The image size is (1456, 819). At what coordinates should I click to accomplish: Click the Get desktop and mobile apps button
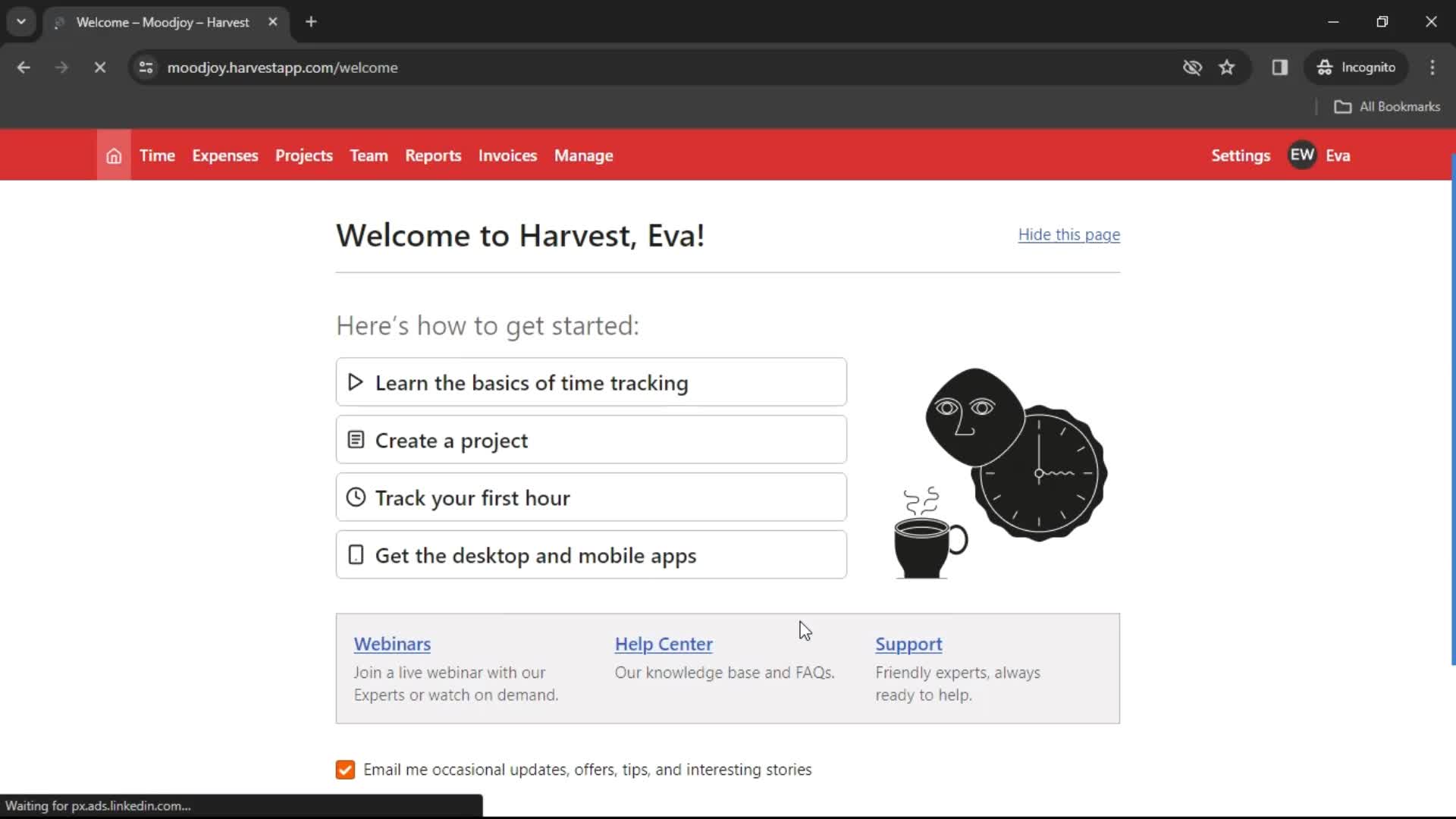[x=591, y=555]
